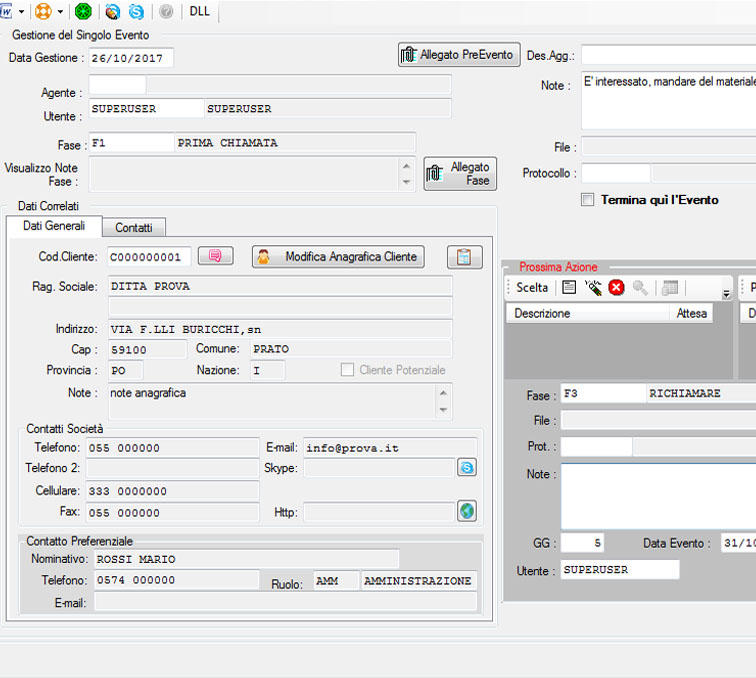Click the Cap field 59100
Viewport: 756px width, 678px height.
coord(147,349)
